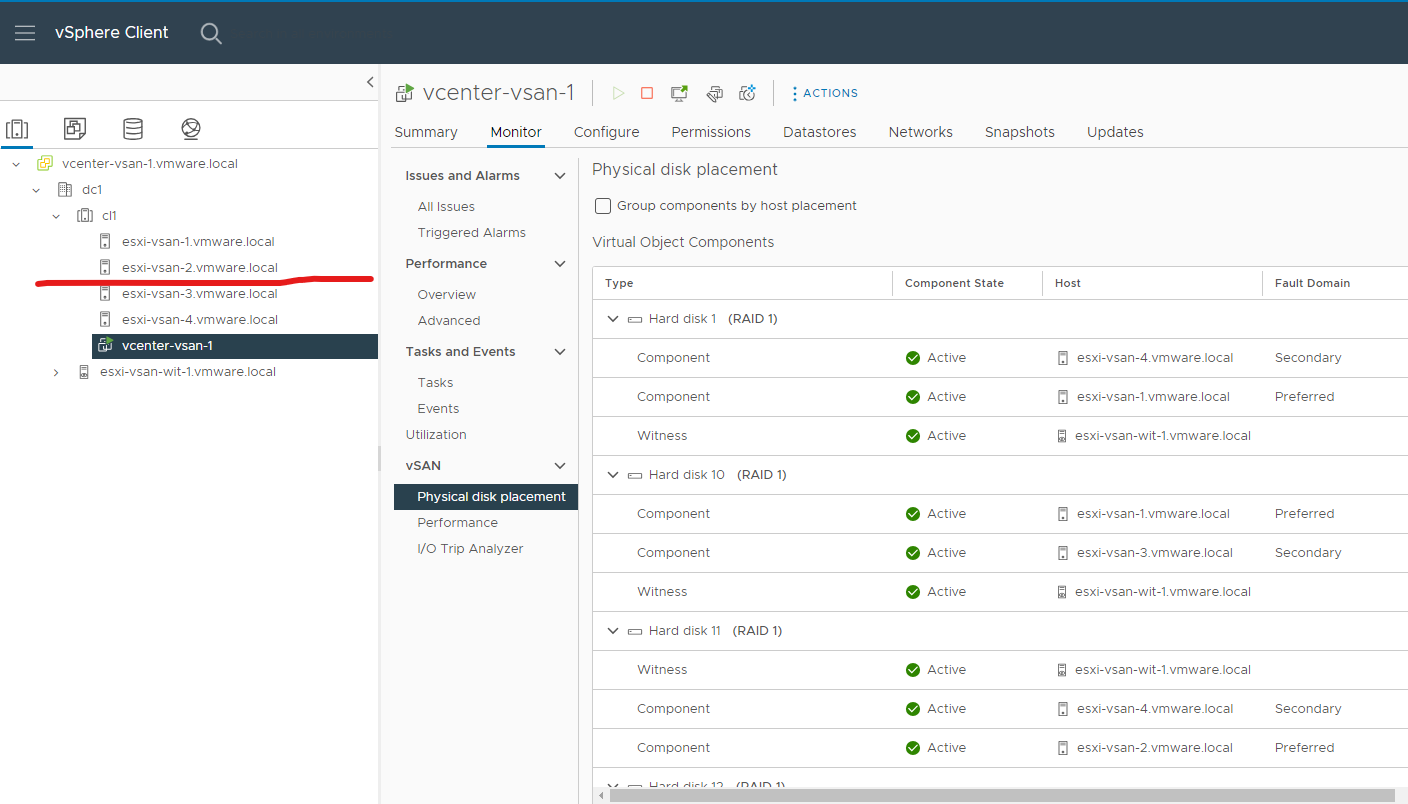Collapse the dc1 datacenter node

36,190
